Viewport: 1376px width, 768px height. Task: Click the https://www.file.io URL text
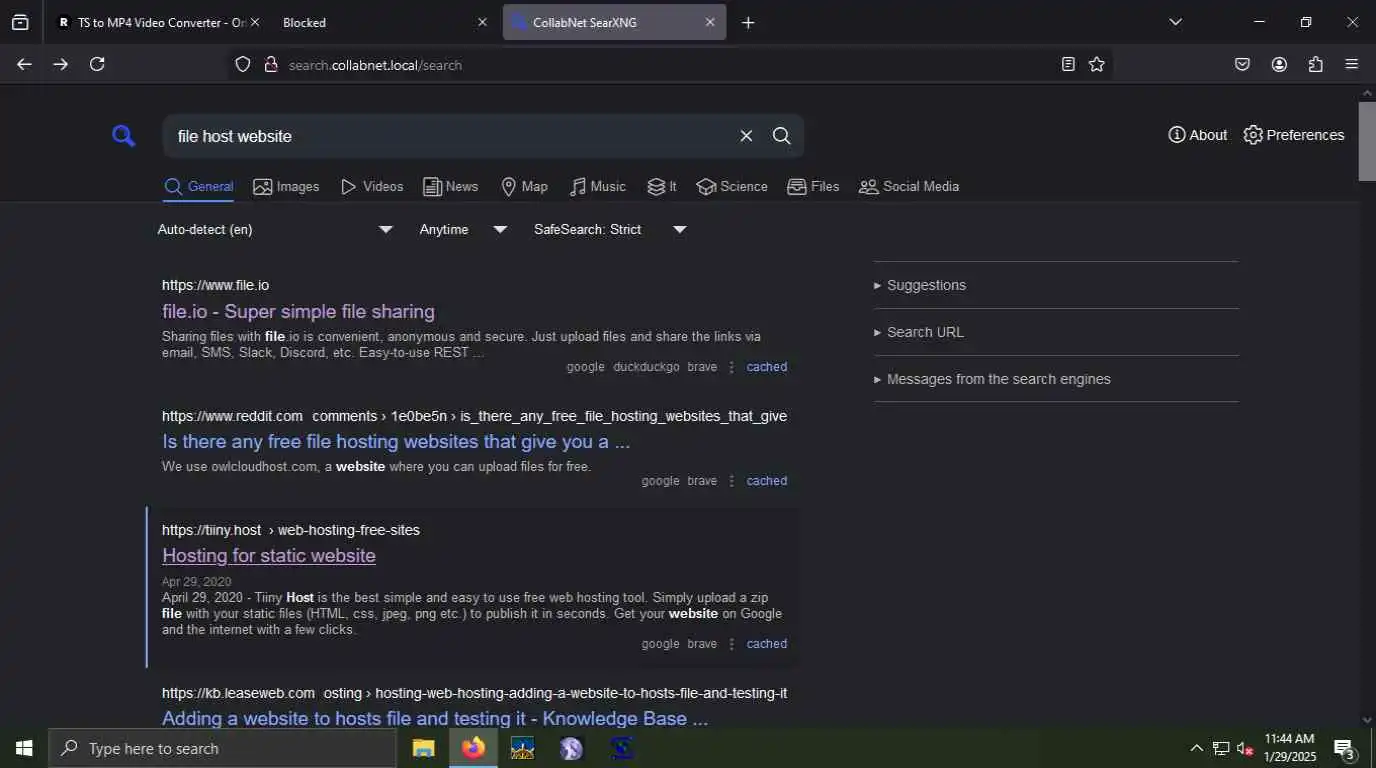pos(215,285)
